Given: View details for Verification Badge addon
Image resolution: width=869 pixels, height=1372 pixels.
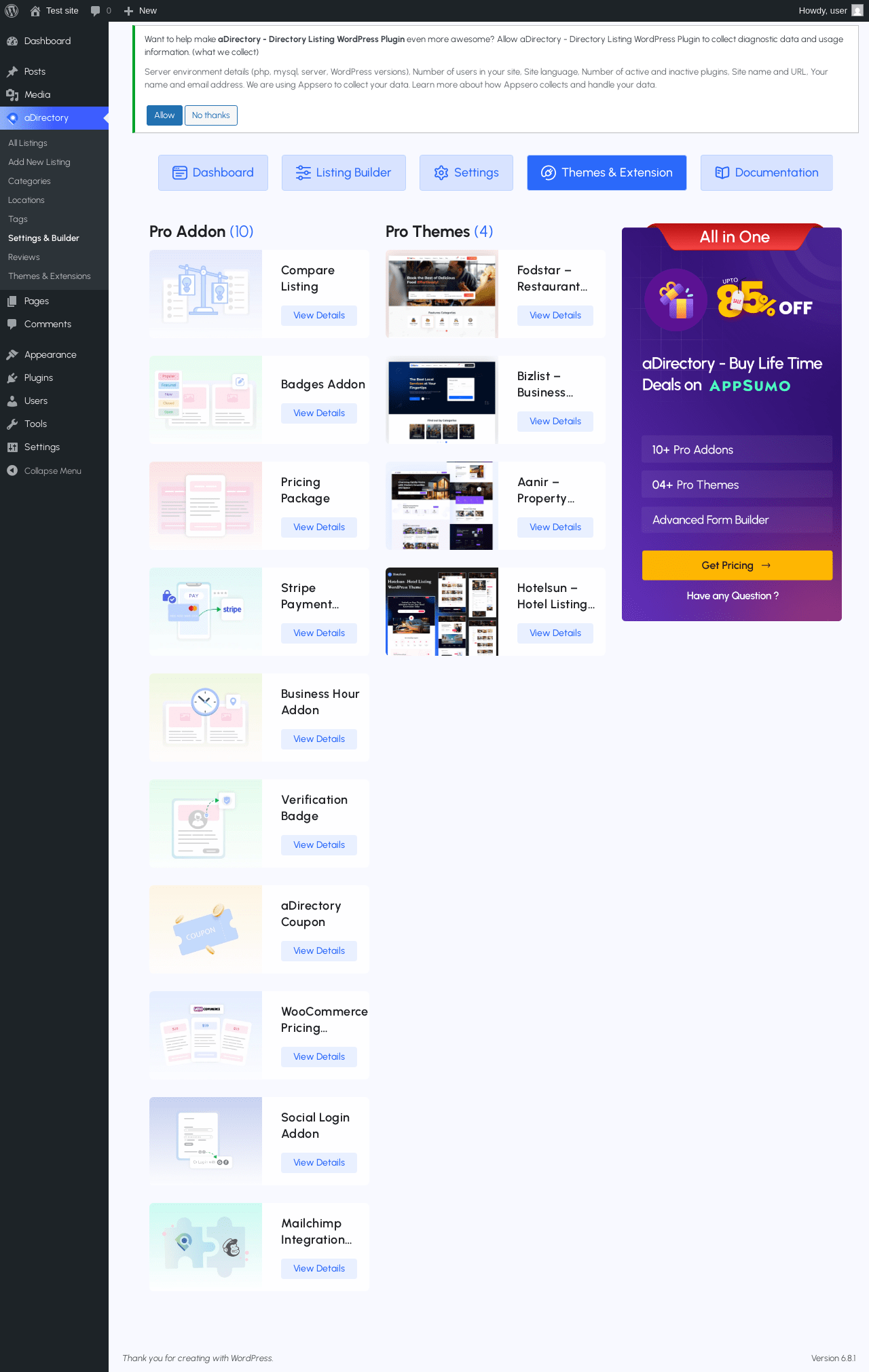Looking at the screenshot, I should point(319,845).
